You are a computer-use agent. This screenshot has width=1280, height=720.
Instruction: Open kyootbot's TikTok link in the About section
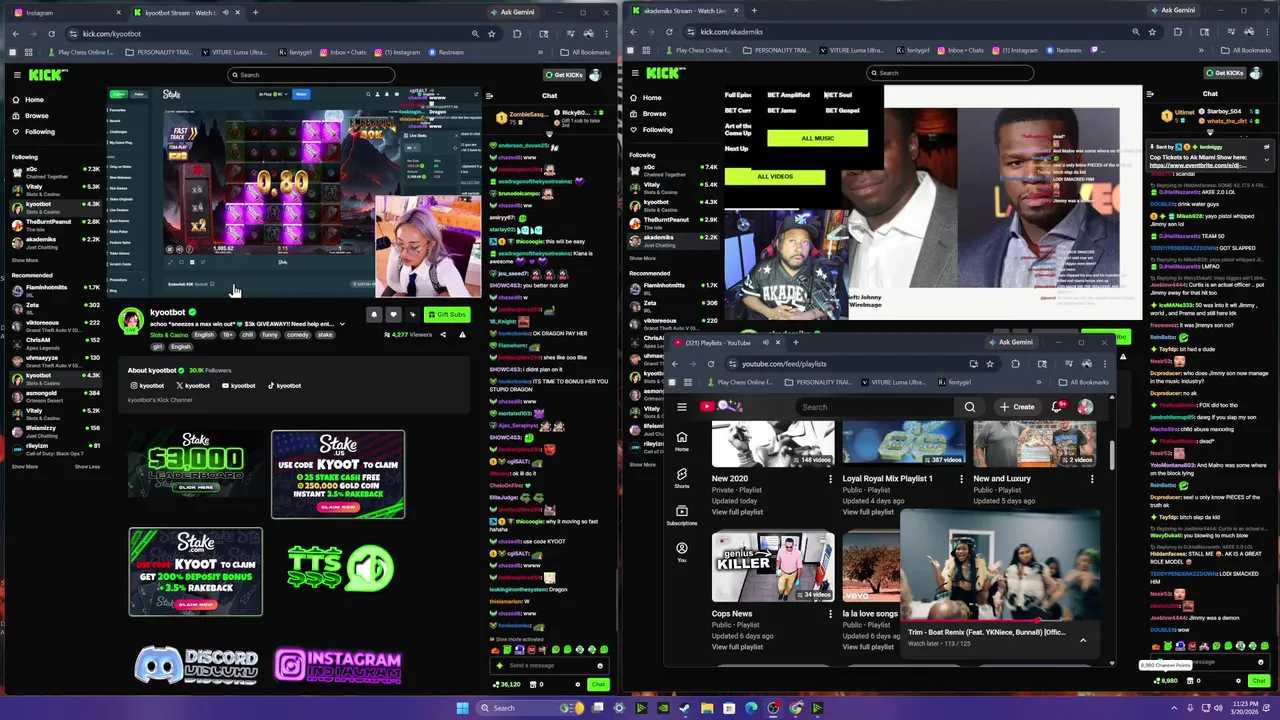(284, 386)
